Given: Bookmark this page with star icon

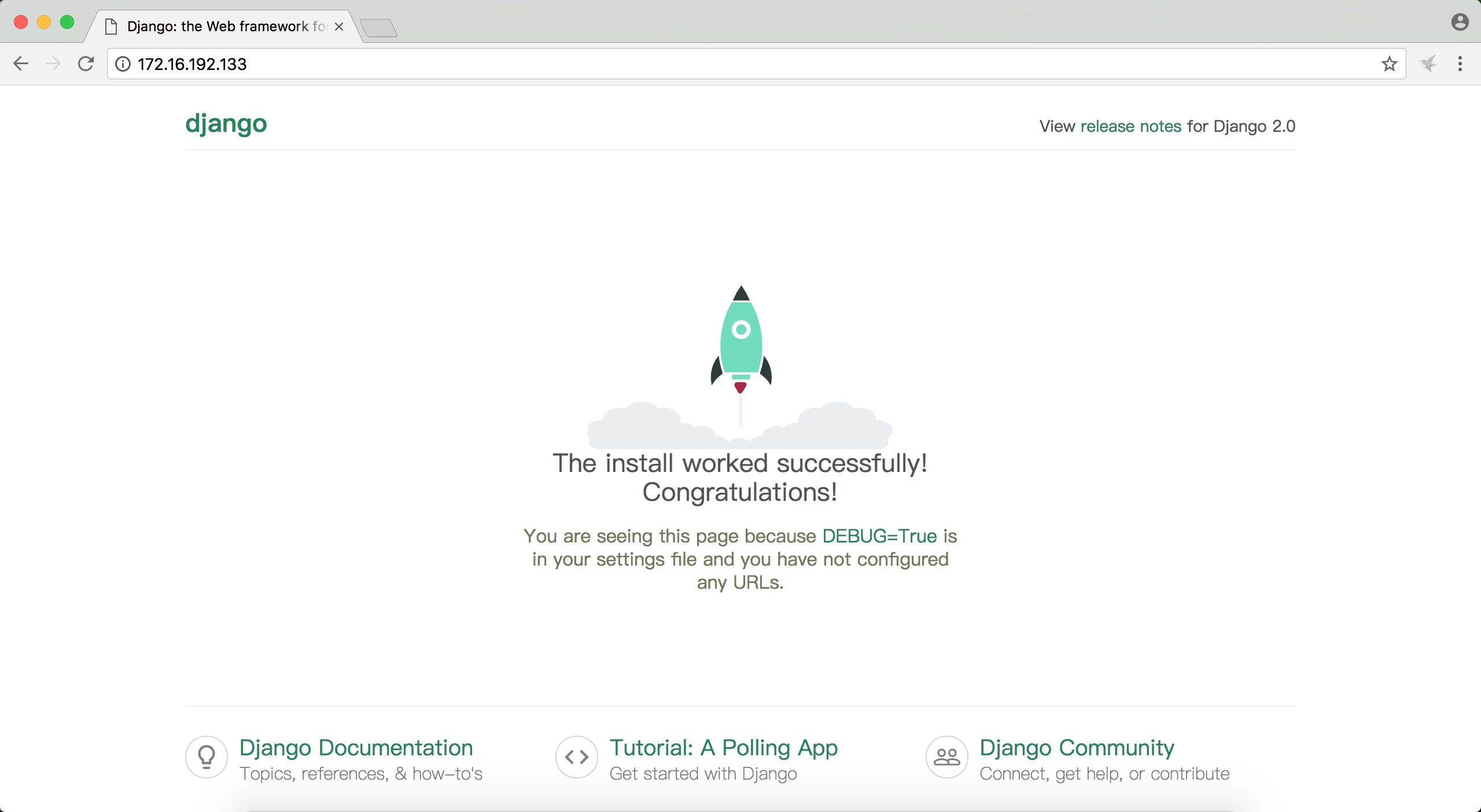Looking at the screenshot, I should coord(1390,64).
